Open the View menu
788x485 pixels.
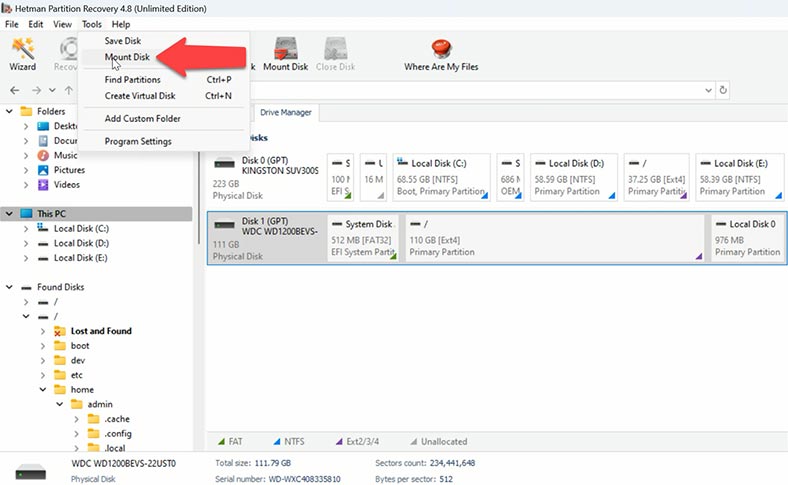click(62, 24)
